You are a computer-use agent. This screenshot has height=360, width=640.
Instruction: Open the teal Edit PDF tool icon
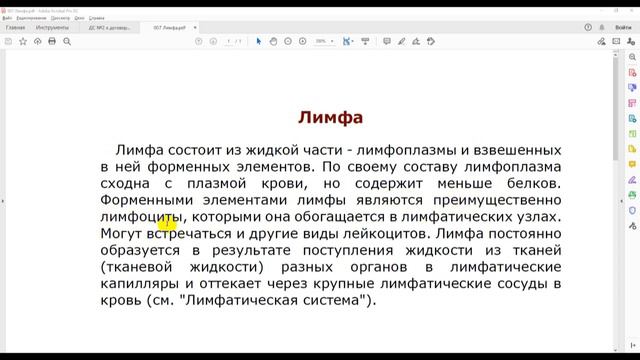pos(632,118)
